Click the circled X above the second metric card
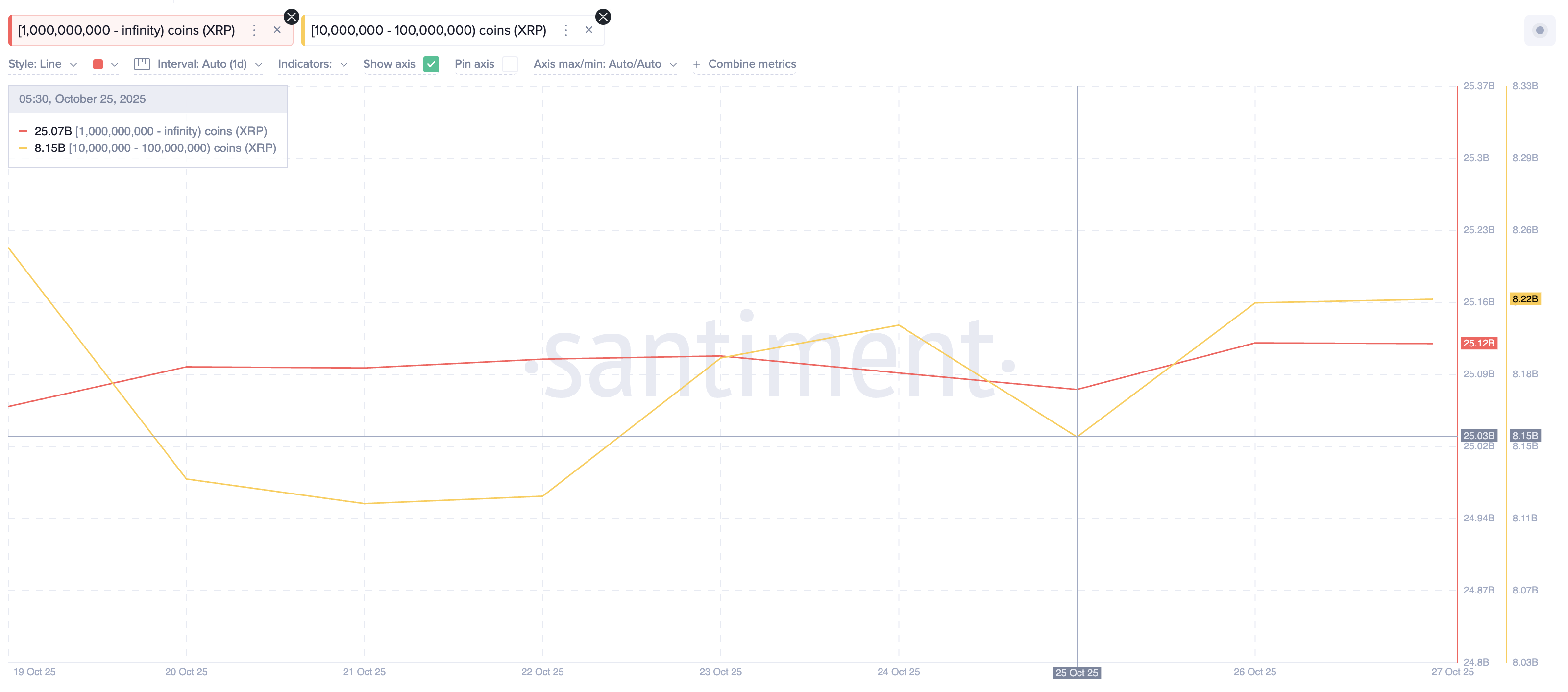This screenshot has height=692, width=1568. tap(603, 17)
